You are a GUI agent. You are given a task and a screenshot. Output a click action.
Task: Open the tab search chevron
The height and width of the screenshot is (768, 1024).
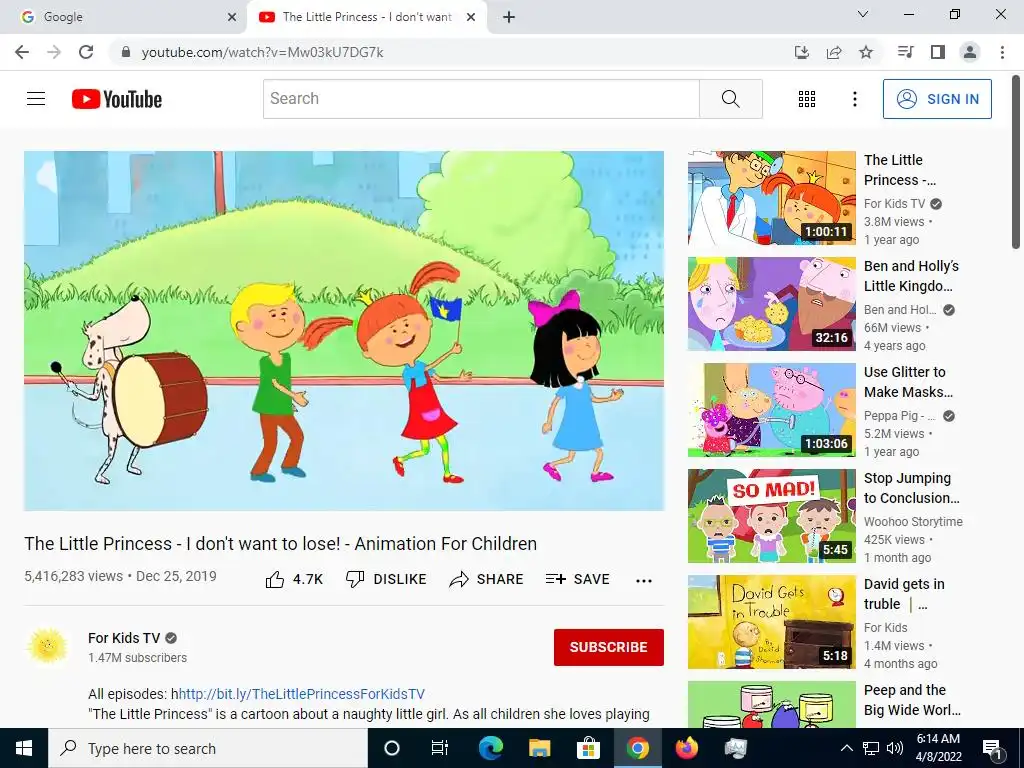click(x=863, y=14)
